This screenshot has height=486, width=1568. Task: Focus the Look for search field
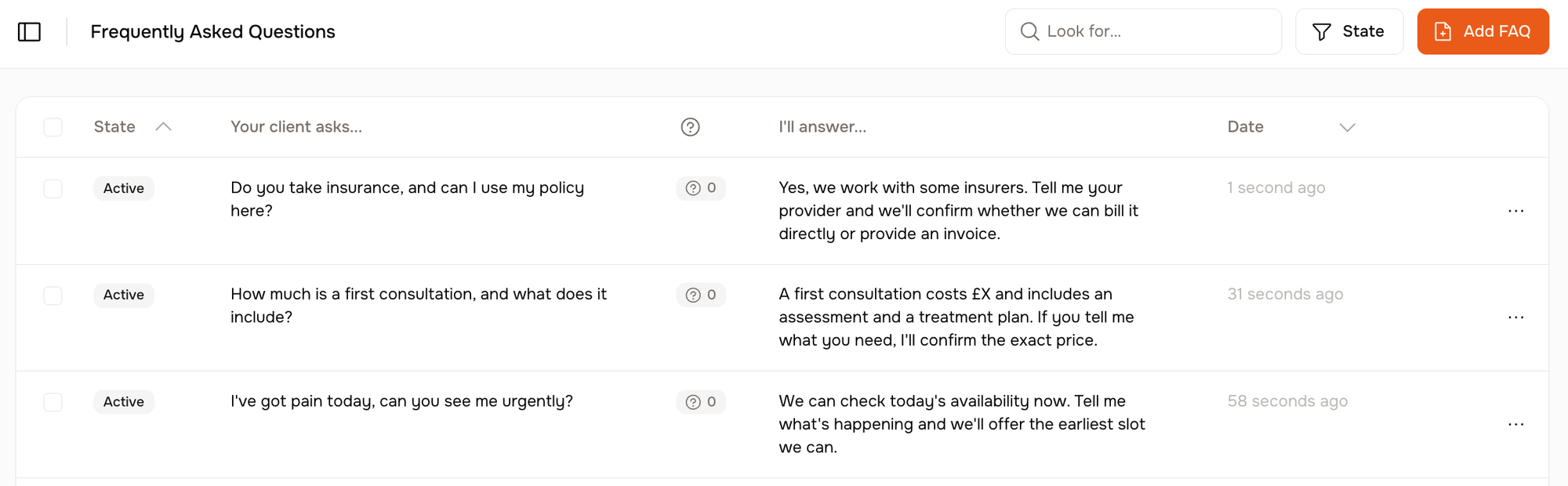tap(1152, 32)
